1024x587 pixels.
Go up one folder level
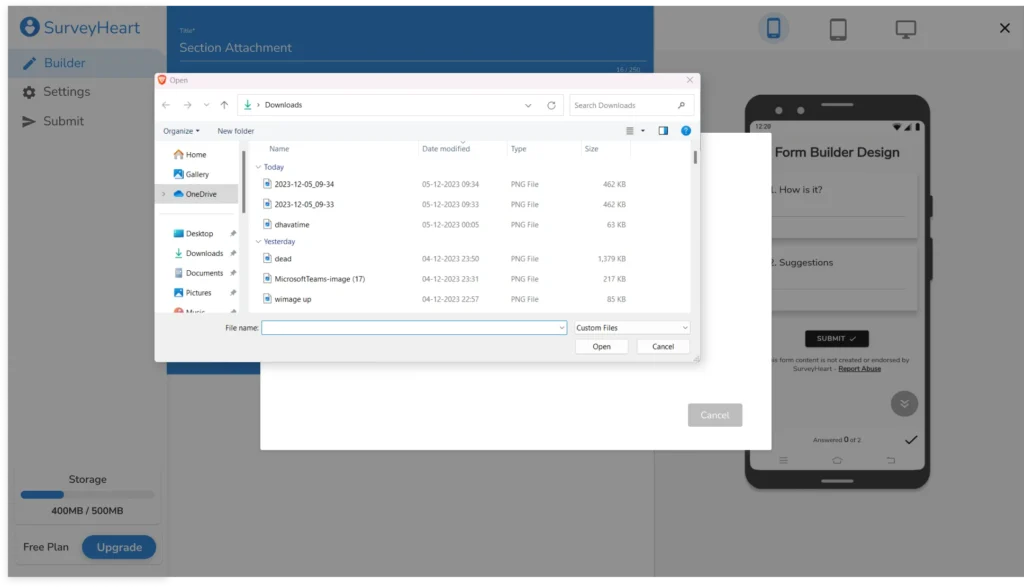224,105
